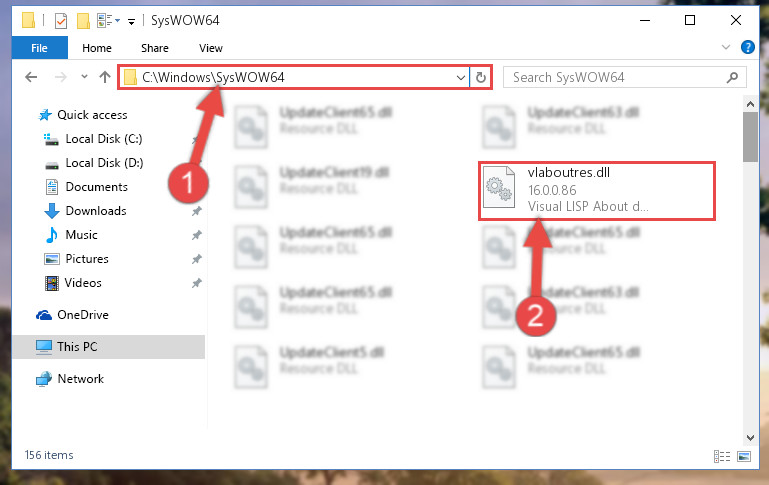Click the Back navigation arrow
The height and width of the screenshot is (485, 769).
[x=31, y=77]
